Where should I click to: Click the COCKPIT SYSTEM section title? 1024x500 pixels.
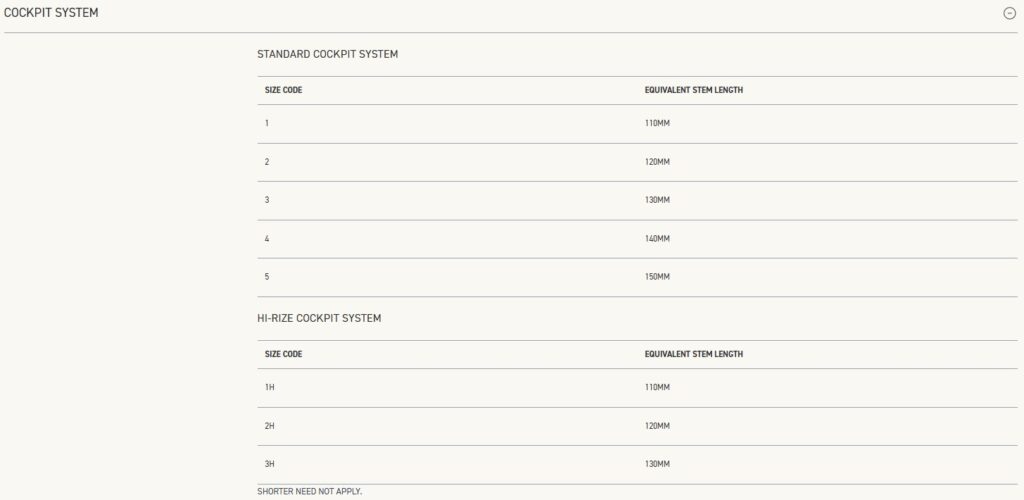tap(51, 12)
